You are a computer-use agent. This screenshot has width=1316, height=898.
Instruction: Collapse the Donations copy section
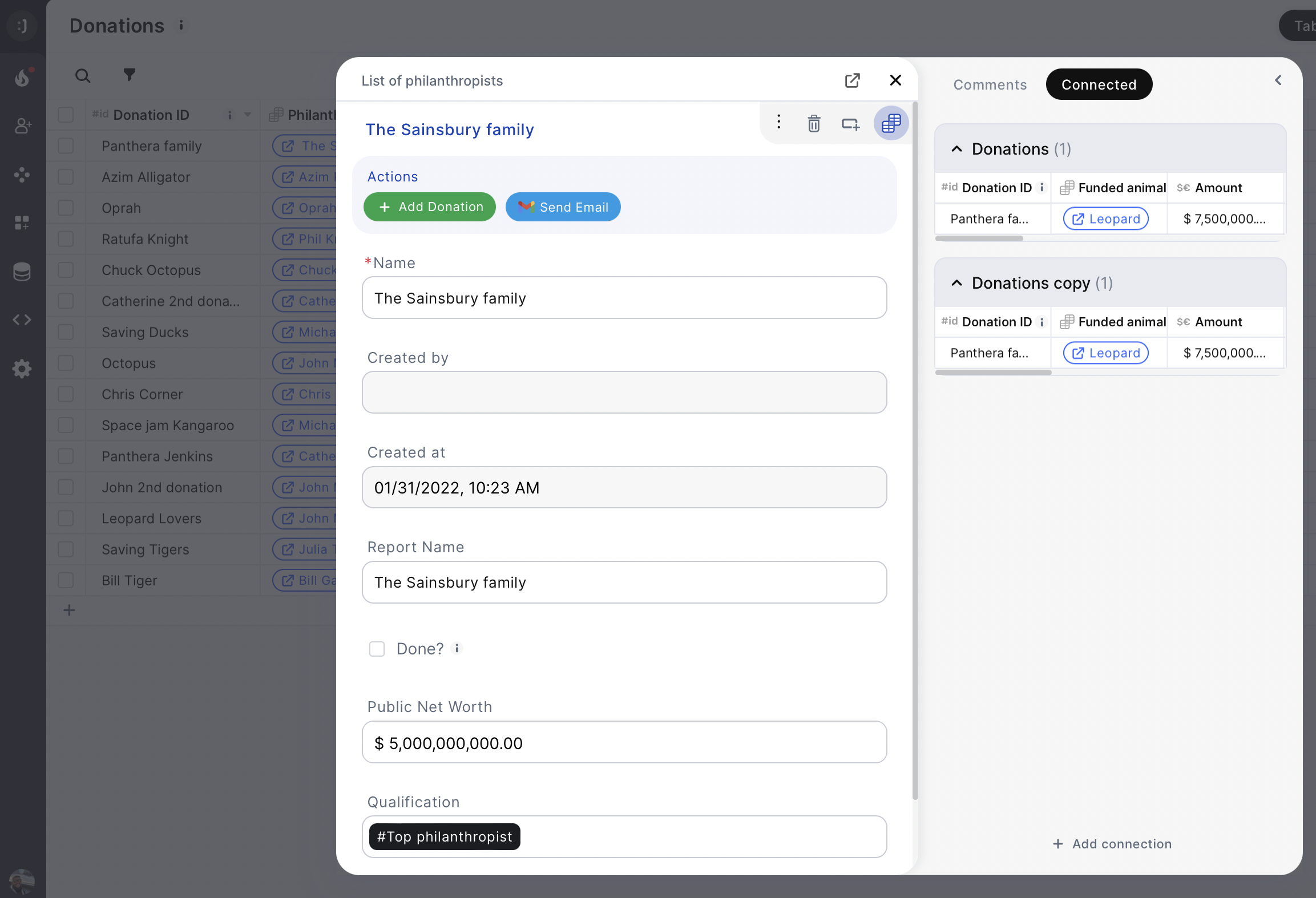click(x=957, y=283)
